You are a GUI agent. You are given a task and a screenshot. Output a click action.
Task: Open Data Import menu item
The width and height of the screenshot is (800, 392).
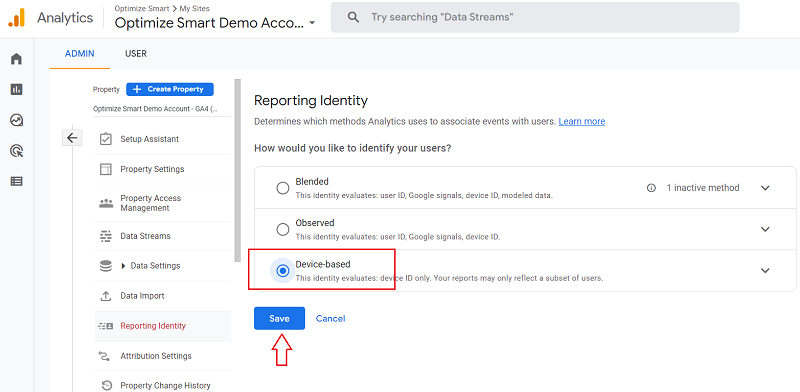click(142, 296)
